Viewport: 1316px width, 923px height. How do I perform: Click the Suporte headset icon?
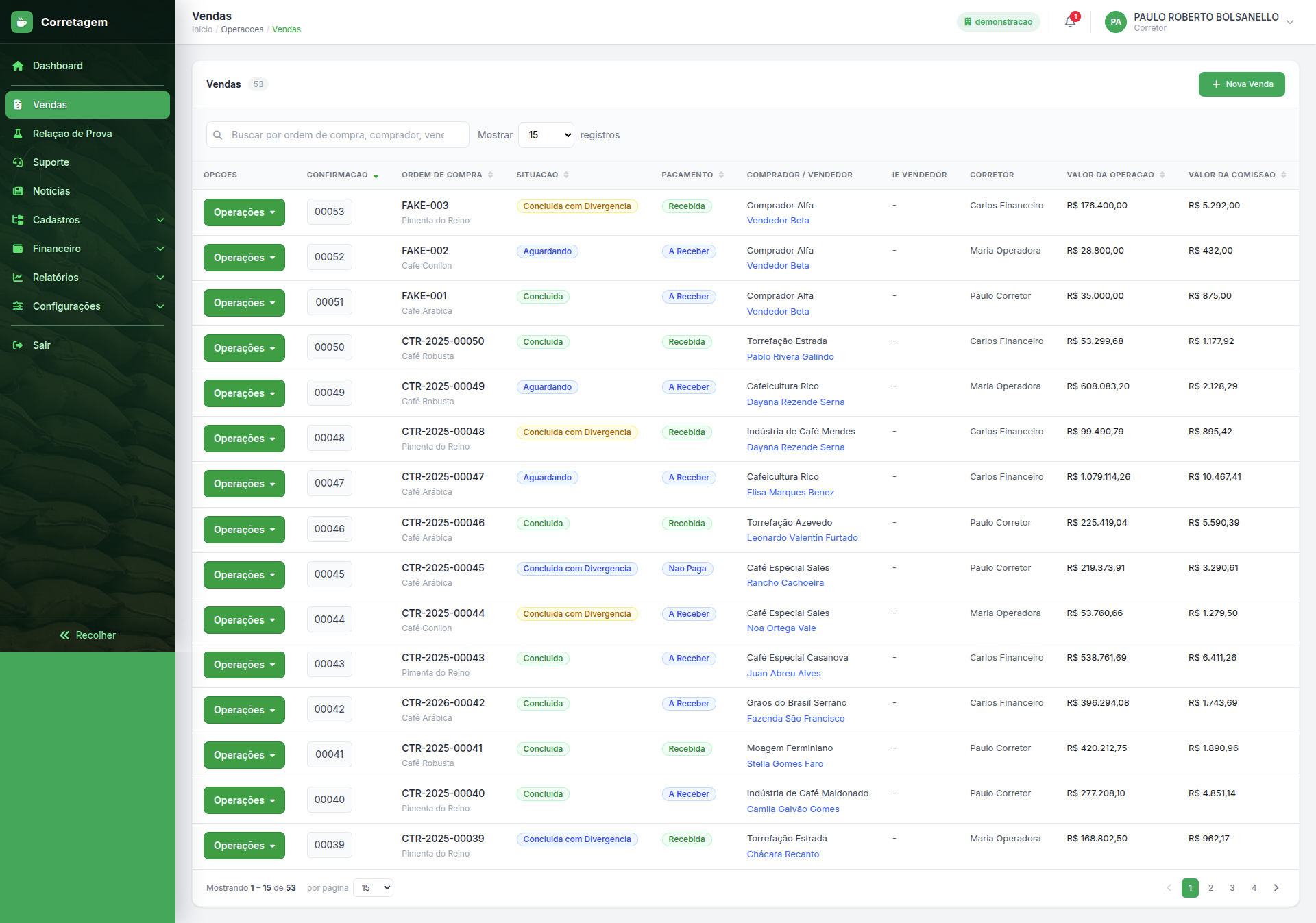tap(18, 162)
